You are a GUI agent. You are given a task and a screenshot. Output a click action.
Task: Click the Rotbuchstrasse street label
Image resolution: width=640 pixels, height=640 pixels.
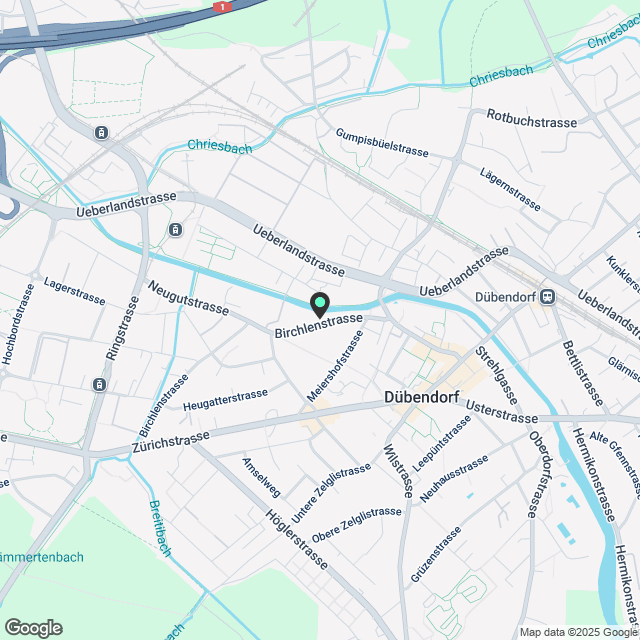click(532, 119)
